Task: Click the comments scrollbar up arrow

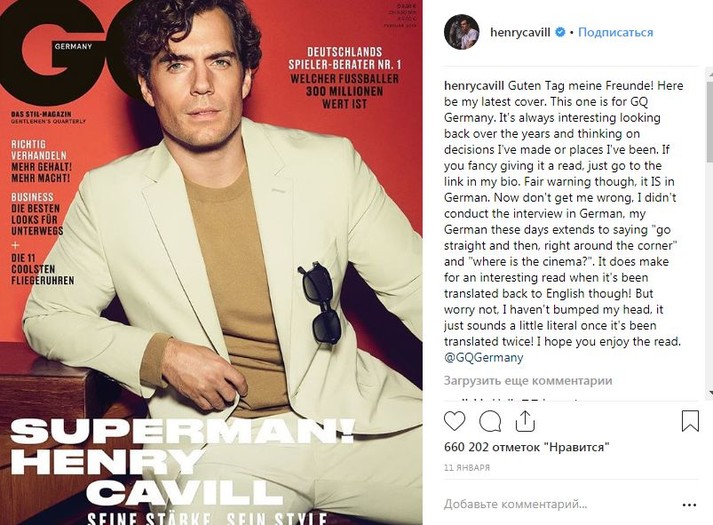Action: [706, 75]
